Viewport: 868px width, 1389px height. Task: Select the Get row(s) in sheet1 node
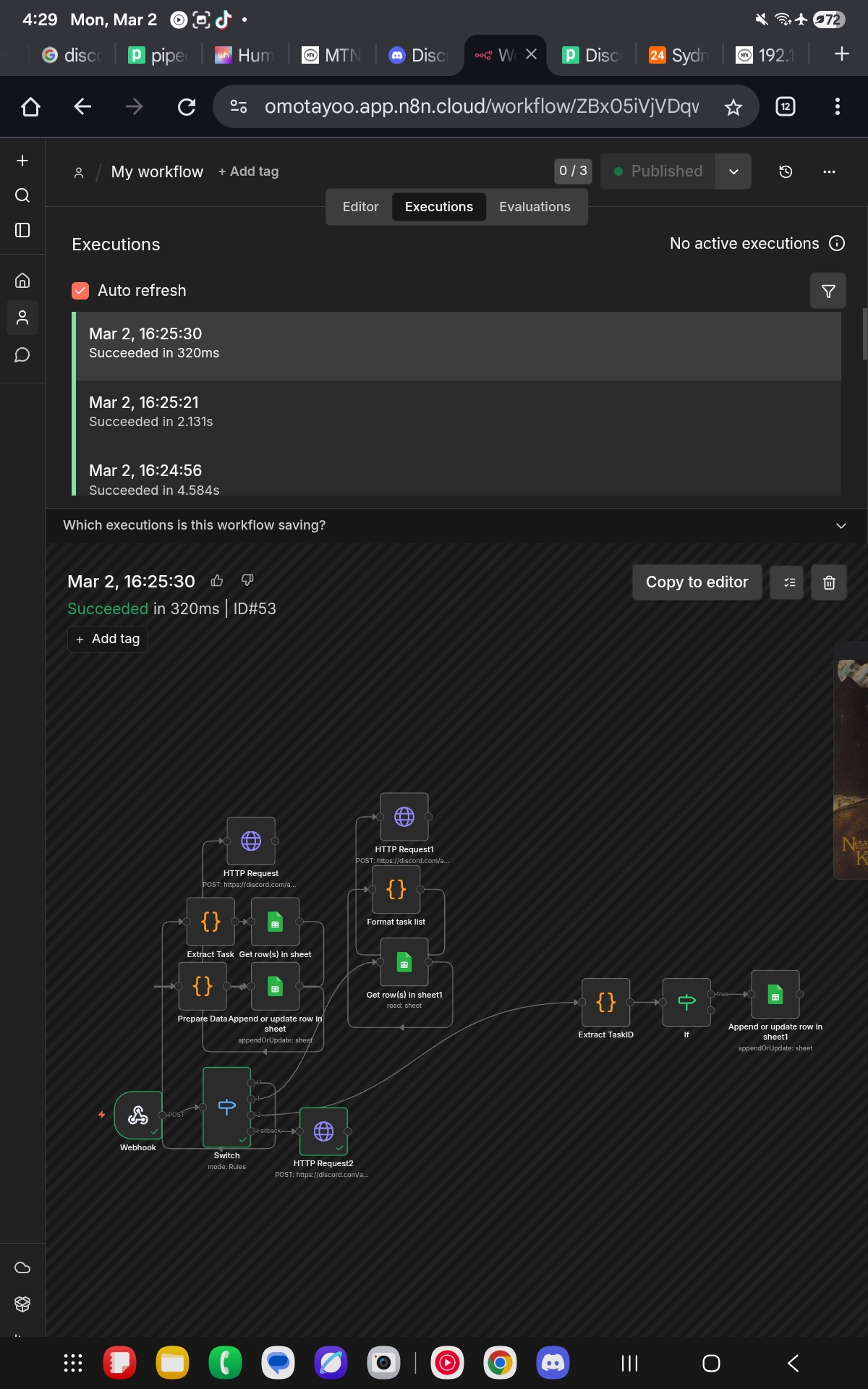[x=404, y=962]
